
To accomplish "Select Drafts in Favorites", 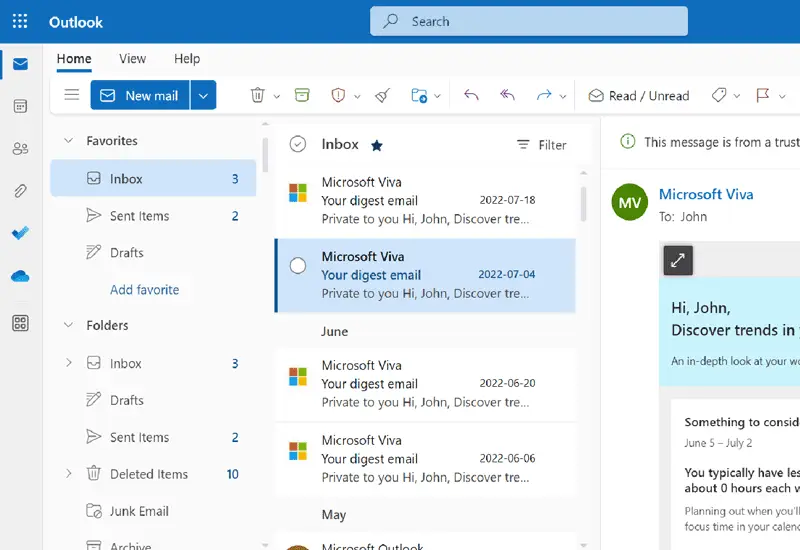I will coord(153,253).
